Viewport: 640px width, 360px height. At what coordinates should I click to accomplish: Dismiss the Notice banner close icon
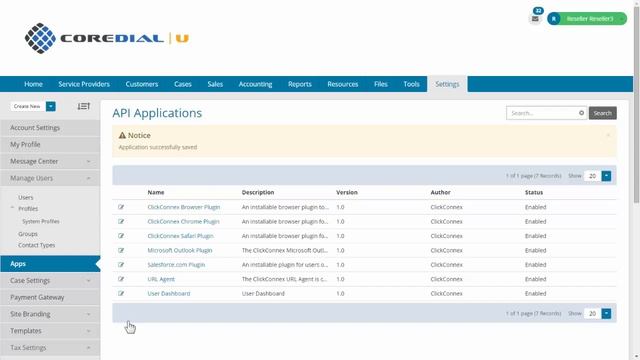click(608, 135)
